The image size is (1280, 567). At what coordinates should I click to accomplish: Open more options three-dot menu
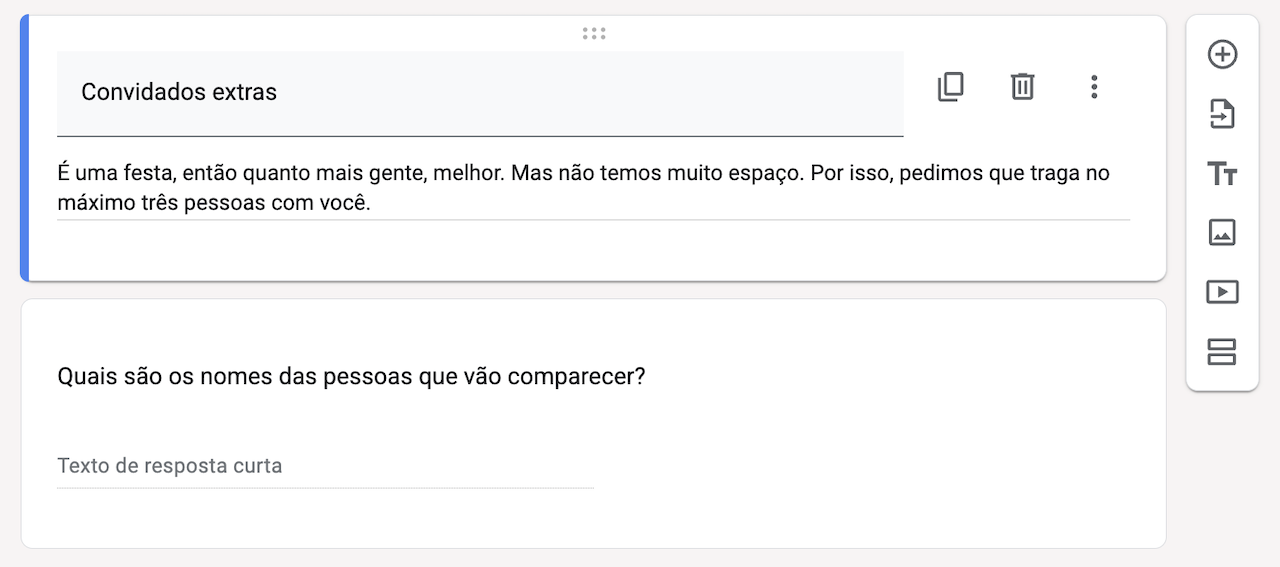[1094, 87]
